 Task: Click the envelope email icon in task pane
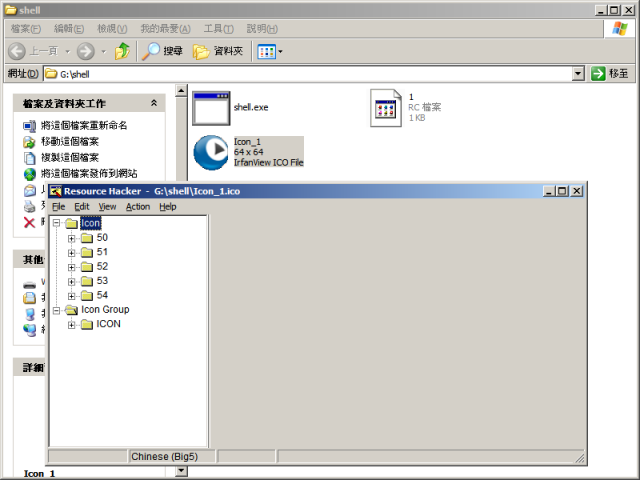[x=29, y=190]
